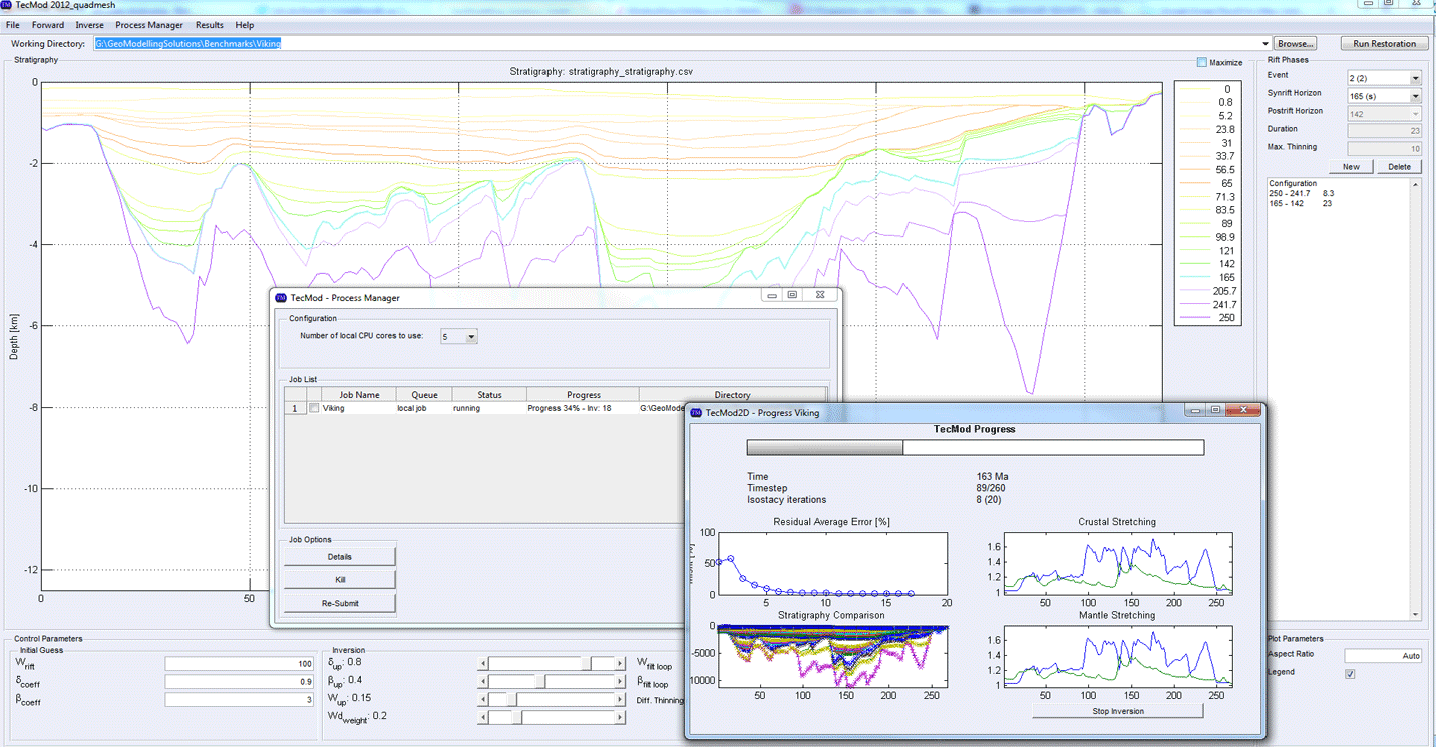Click the Aspect Ratio input field

point(1382,656)
